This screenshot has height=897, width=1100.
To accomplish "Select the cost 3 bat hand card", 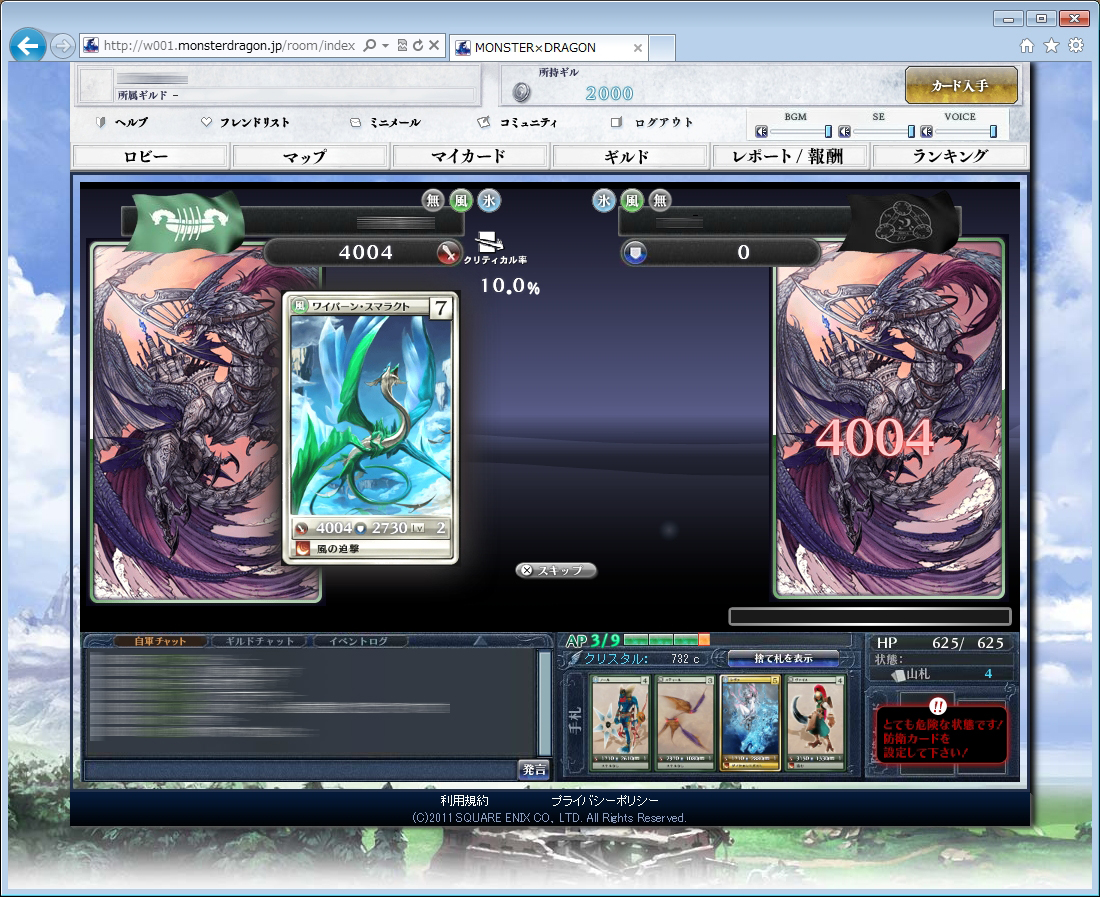I will pyautogui.click(x=685, y=722).
